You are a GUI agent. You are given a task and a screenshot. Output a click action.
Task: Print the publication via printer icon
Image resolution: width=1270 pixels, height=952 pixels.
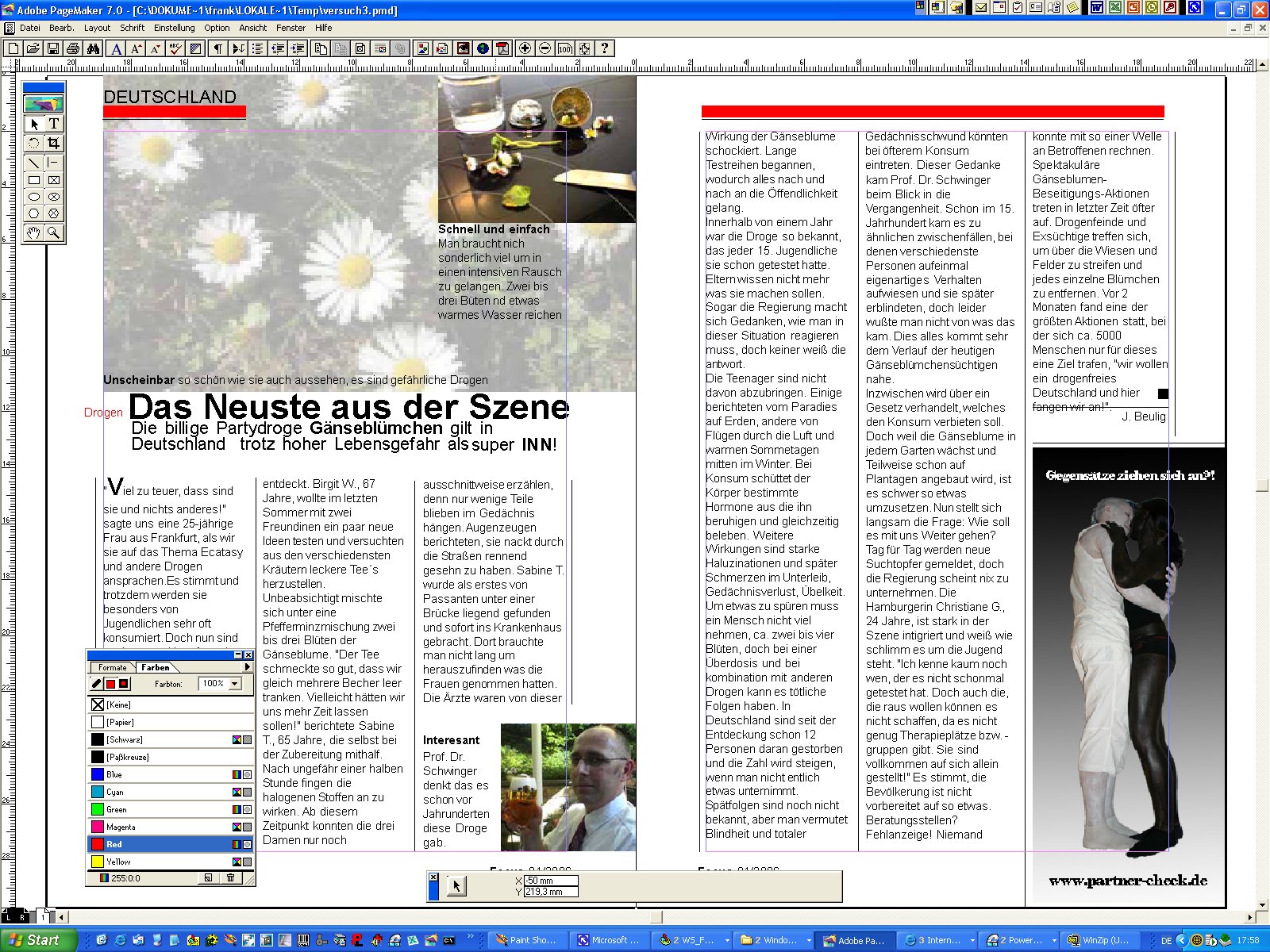click(x=73, y=48)
